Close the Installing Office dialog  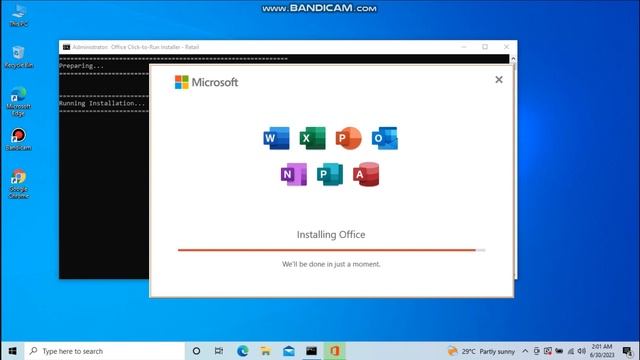pos(499,80)
